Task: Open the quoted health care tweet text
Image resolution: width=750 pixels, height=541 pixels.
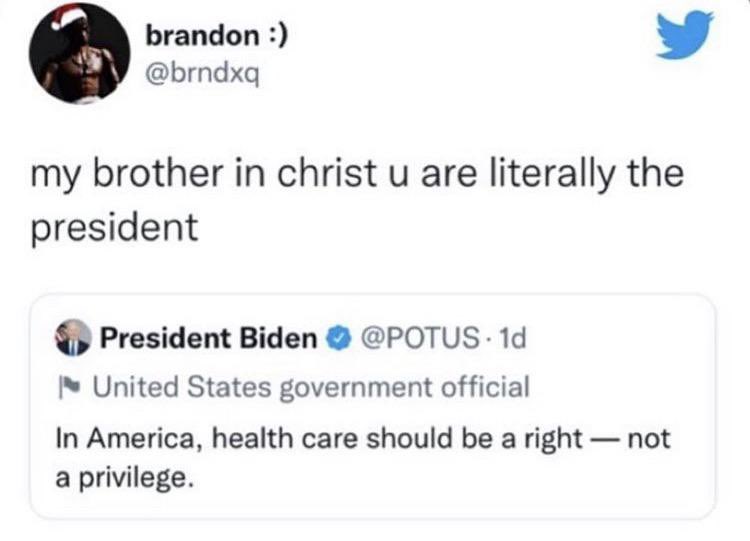Action: click(363, 457)
